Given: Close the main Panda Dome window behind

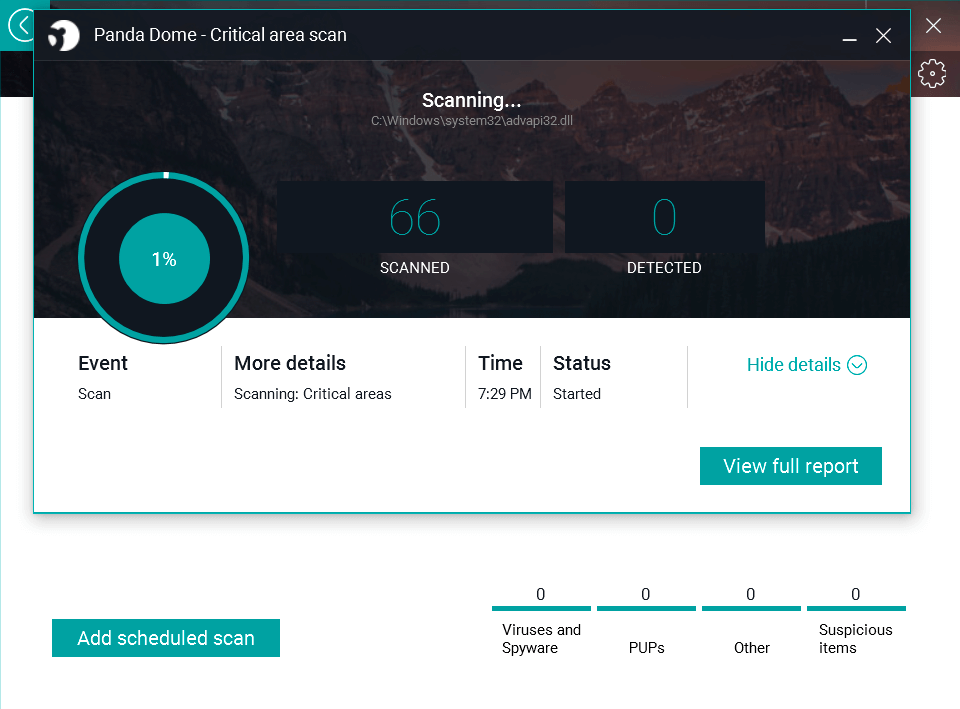Looking at the screenshot, I should point(933,26).
